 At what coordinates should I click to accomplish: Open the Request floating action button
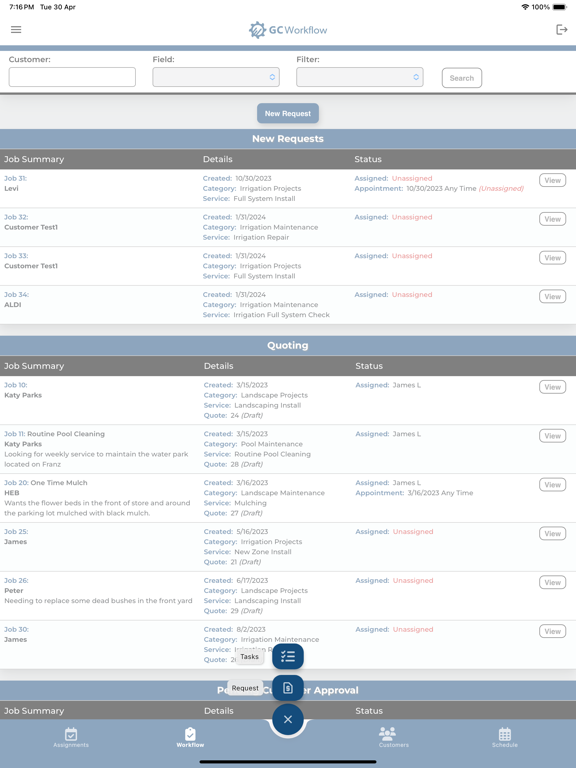[x=288, y=688]
